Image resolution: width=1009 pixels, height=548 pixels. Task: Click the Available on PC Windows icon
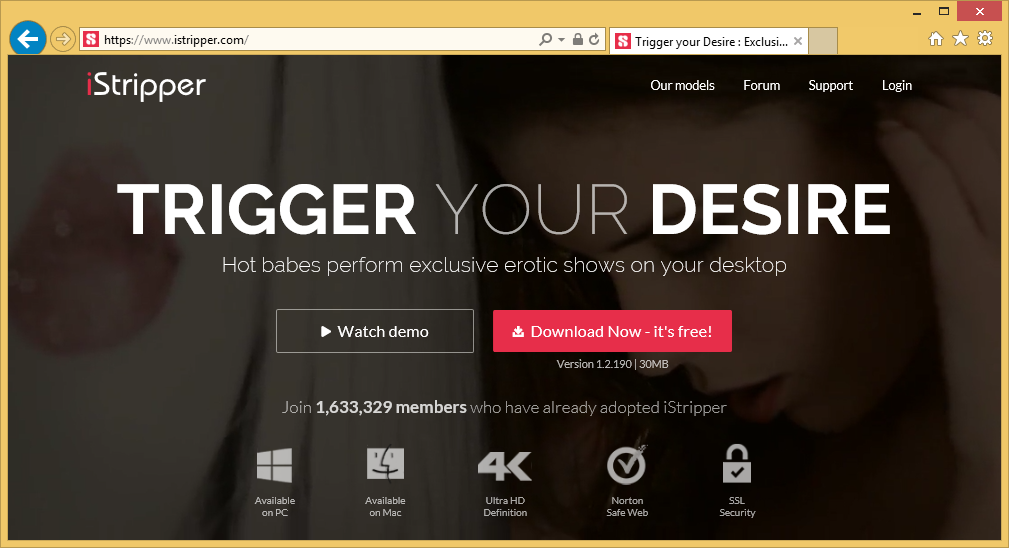click(x=274, y=466)
